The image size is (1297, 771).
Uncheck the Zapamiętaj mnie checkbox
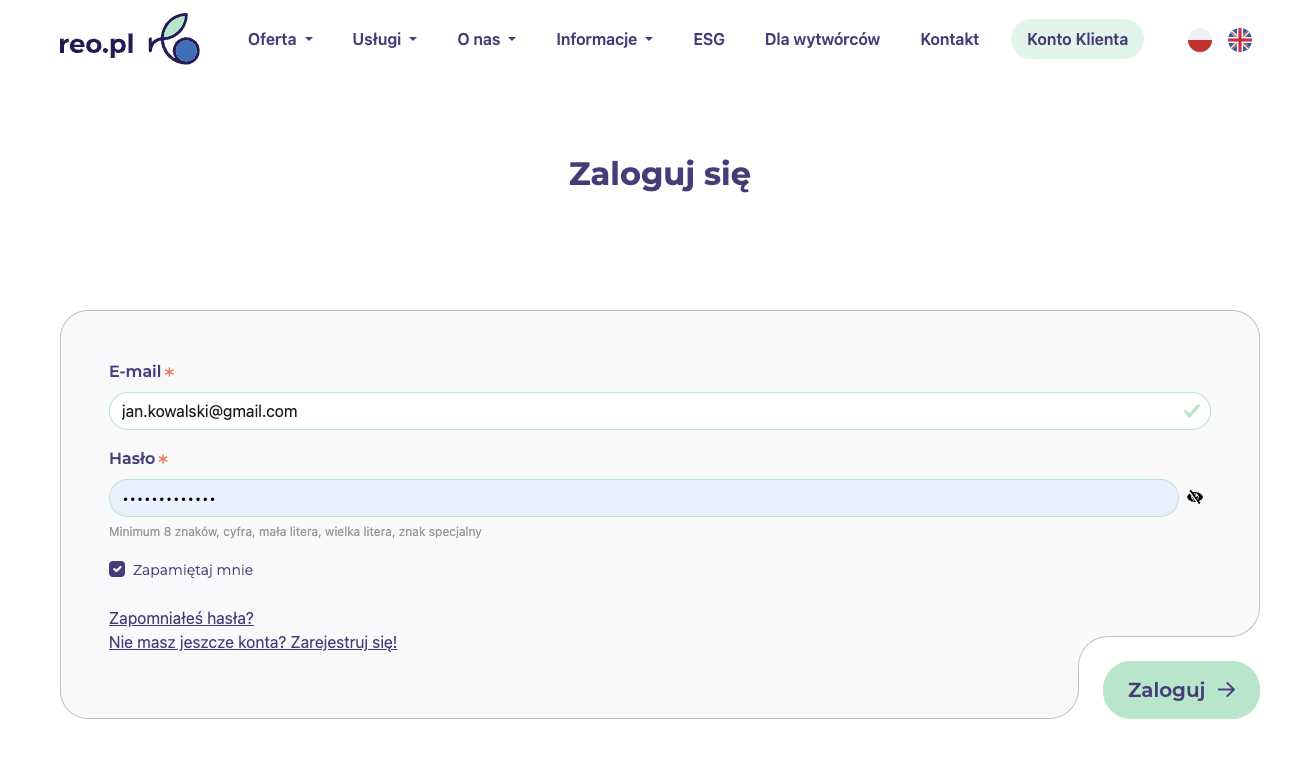pyautogui.click(x=117, y=570)
